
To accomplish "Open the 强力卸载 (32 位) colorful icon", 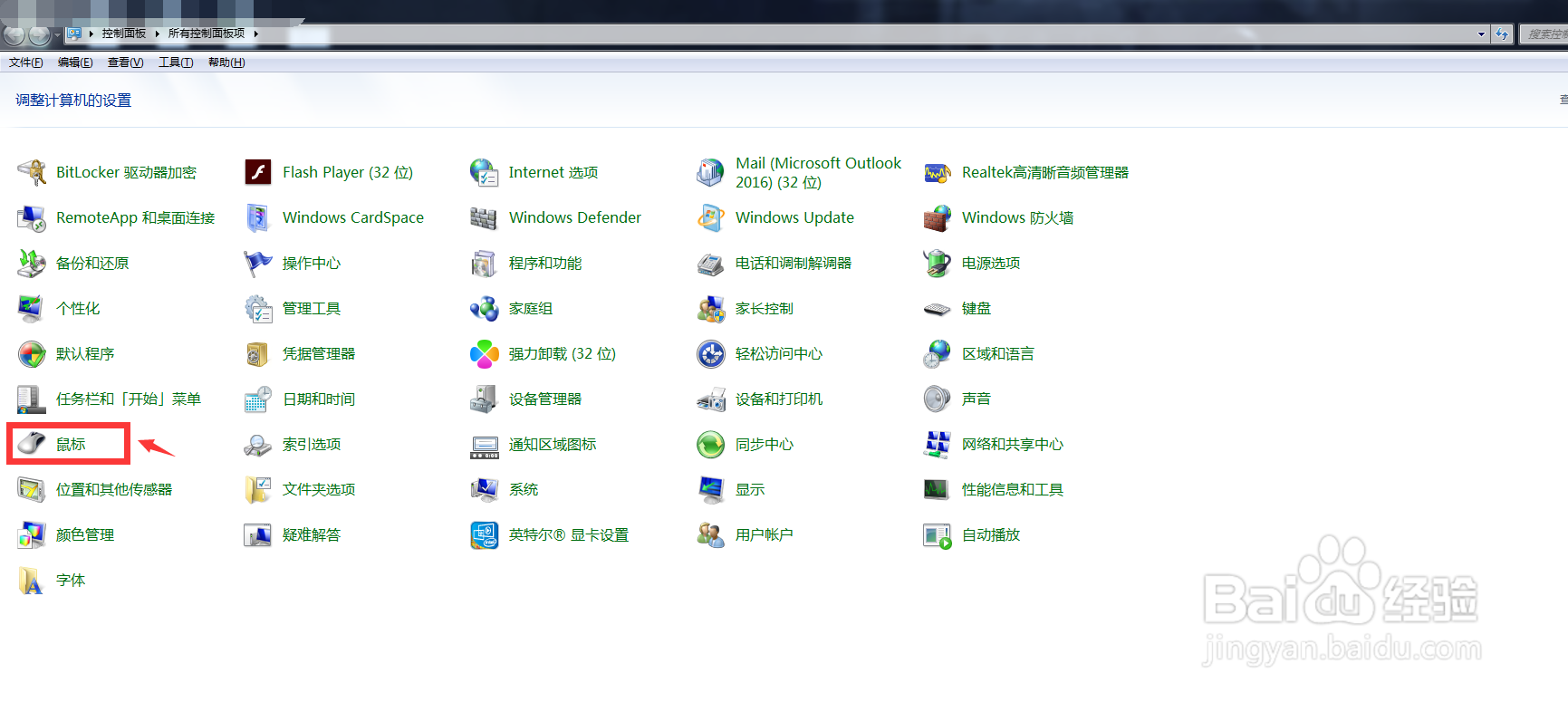I will coord(485,353).
